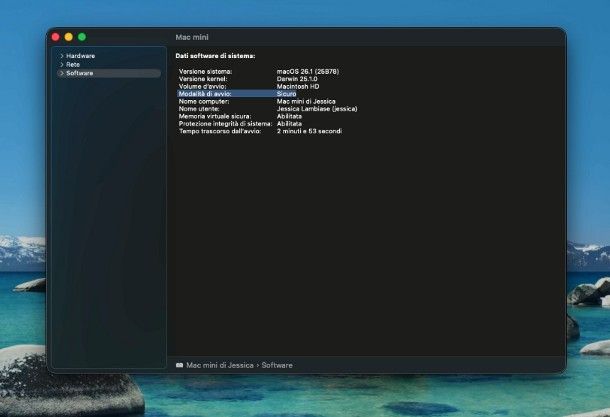Expand the Rete chevron in sidebar

point(62,65)
